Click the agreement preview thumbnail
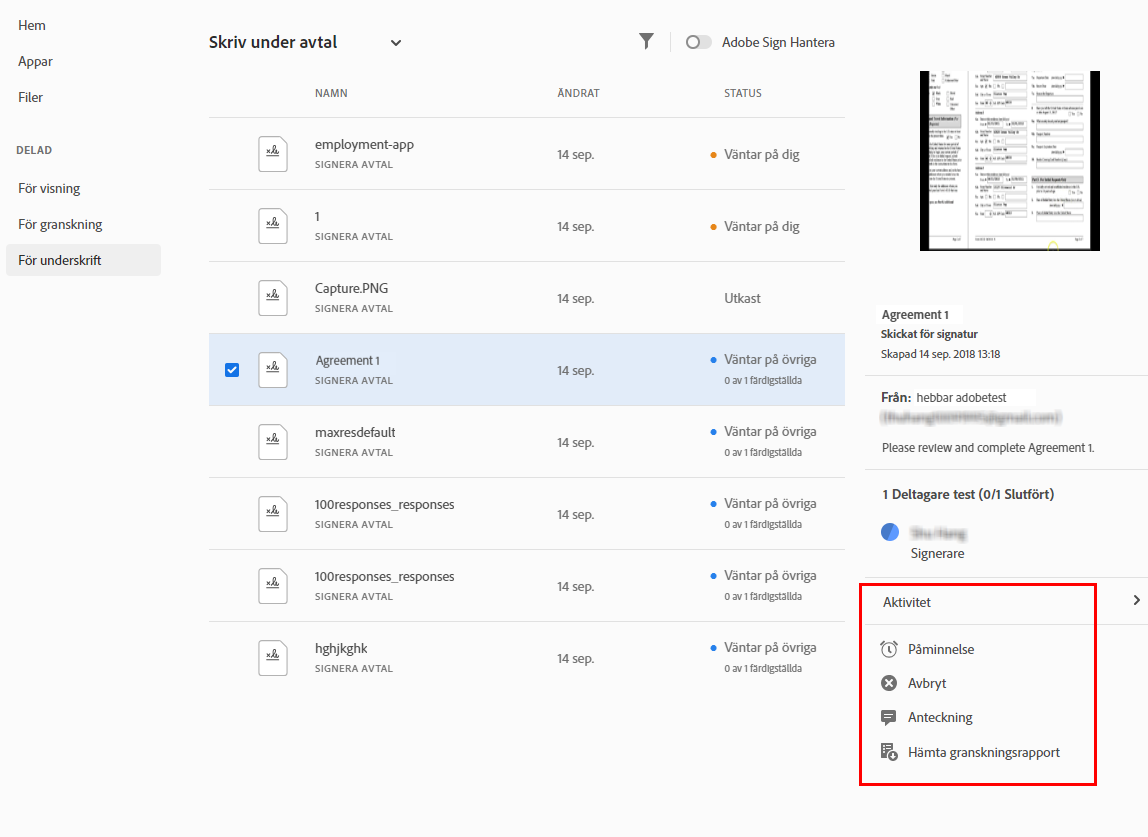 1009,160
